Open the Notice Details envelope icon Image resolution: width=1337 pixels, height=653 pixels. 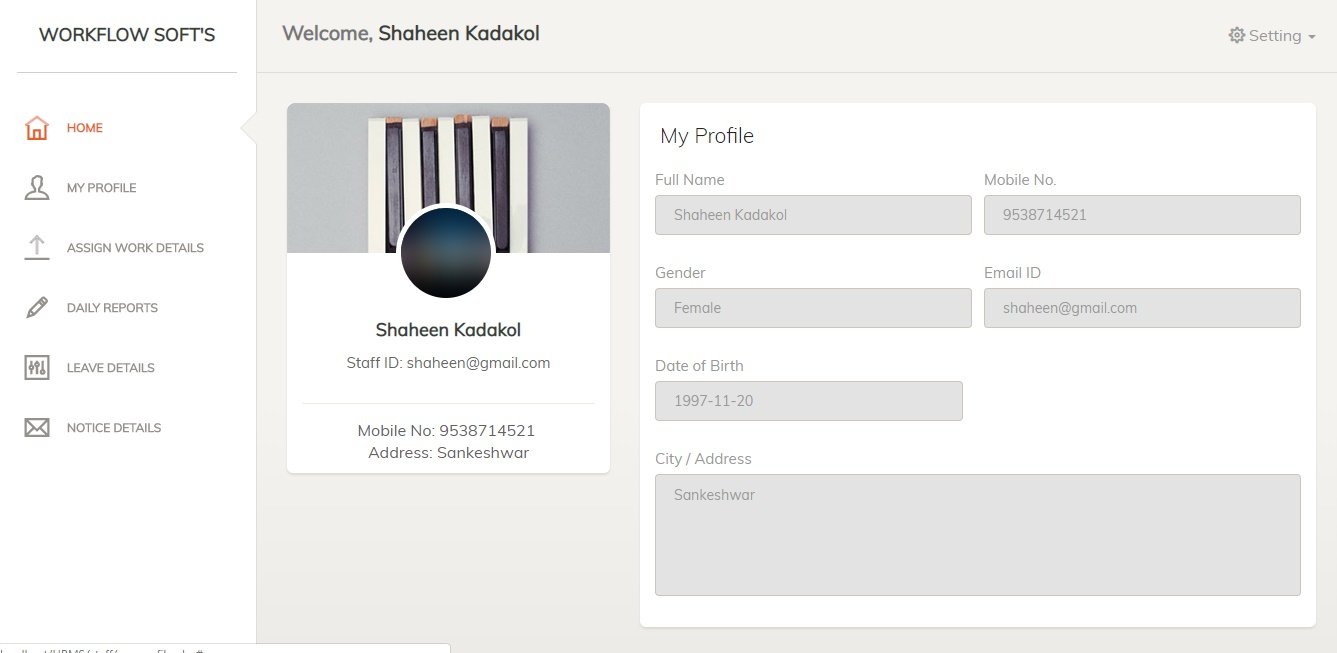(37, 428)
